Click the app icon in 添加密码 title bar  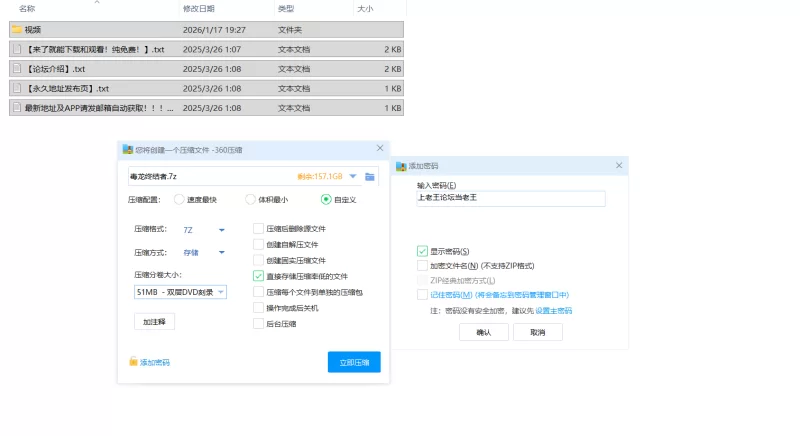coord(401,166)
